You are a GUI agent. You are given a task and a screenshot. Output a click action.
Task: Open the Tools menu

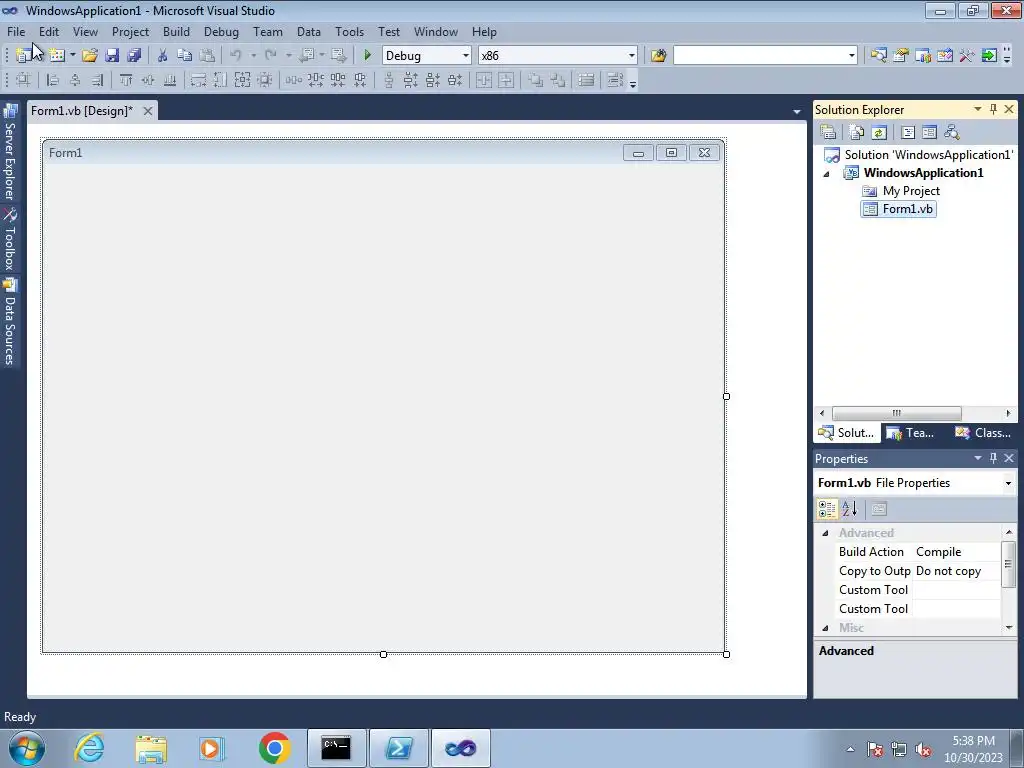349,31
